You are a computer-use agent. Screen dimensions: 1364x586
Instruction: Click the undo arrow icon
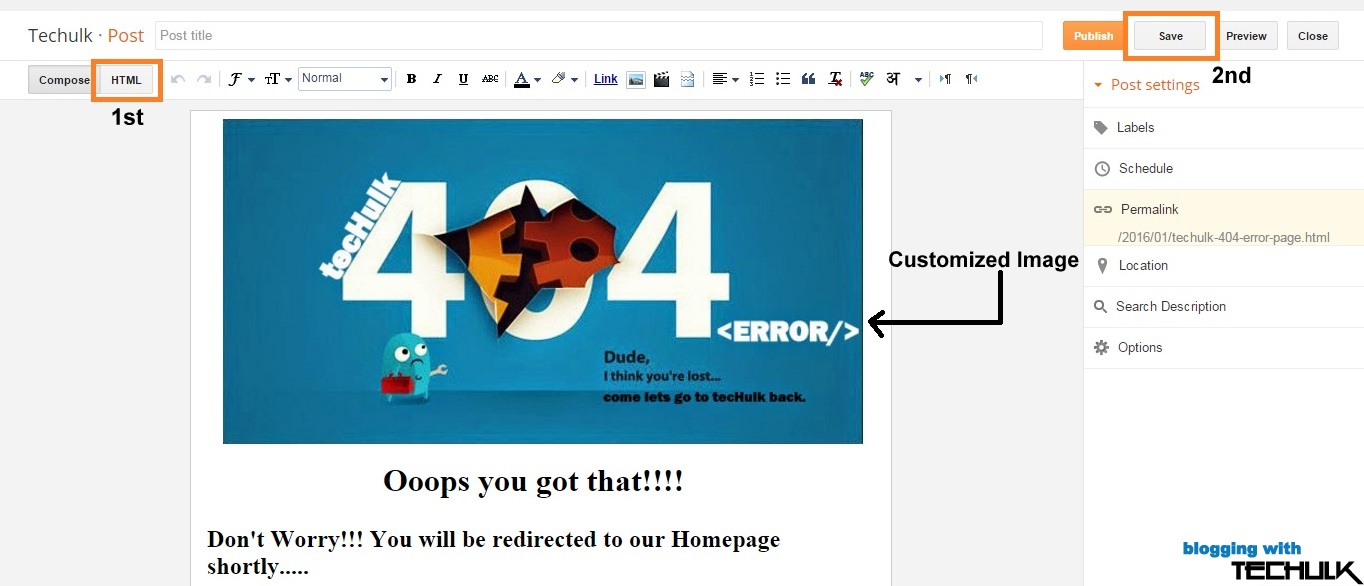[x=178, y=79]
